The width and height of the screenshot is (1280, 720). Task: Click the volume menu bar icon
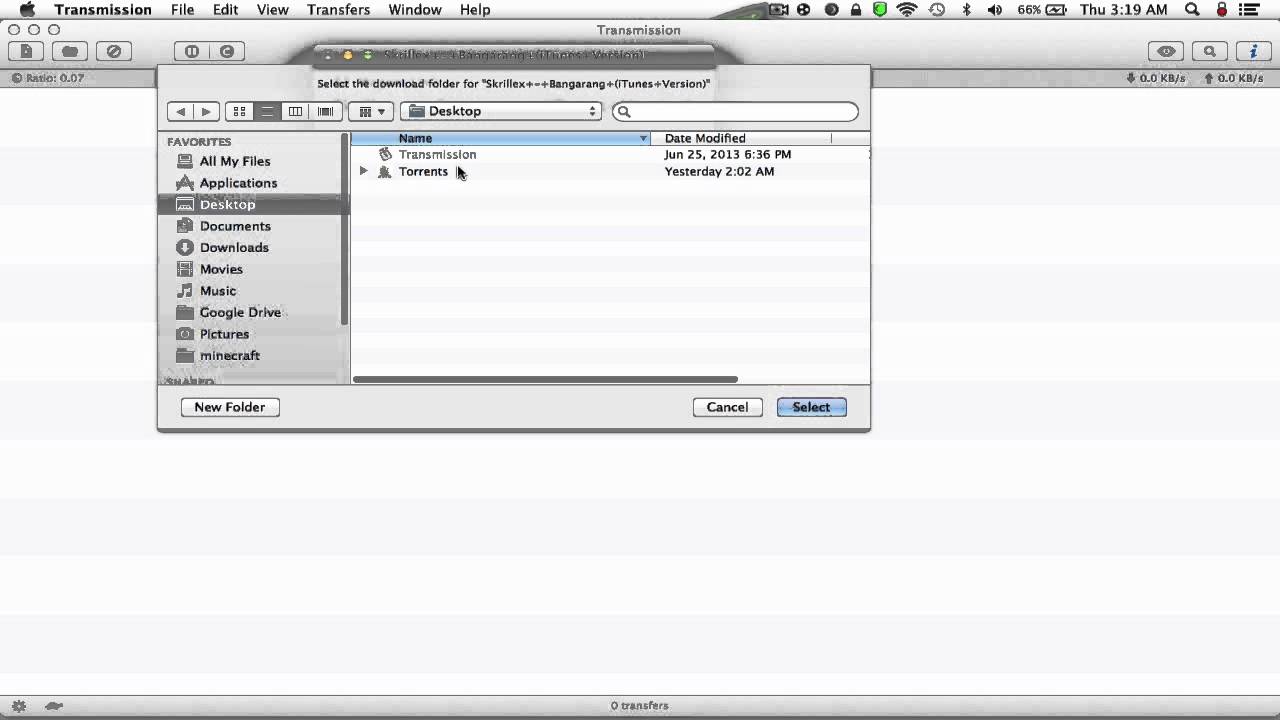tap(995, 10)
